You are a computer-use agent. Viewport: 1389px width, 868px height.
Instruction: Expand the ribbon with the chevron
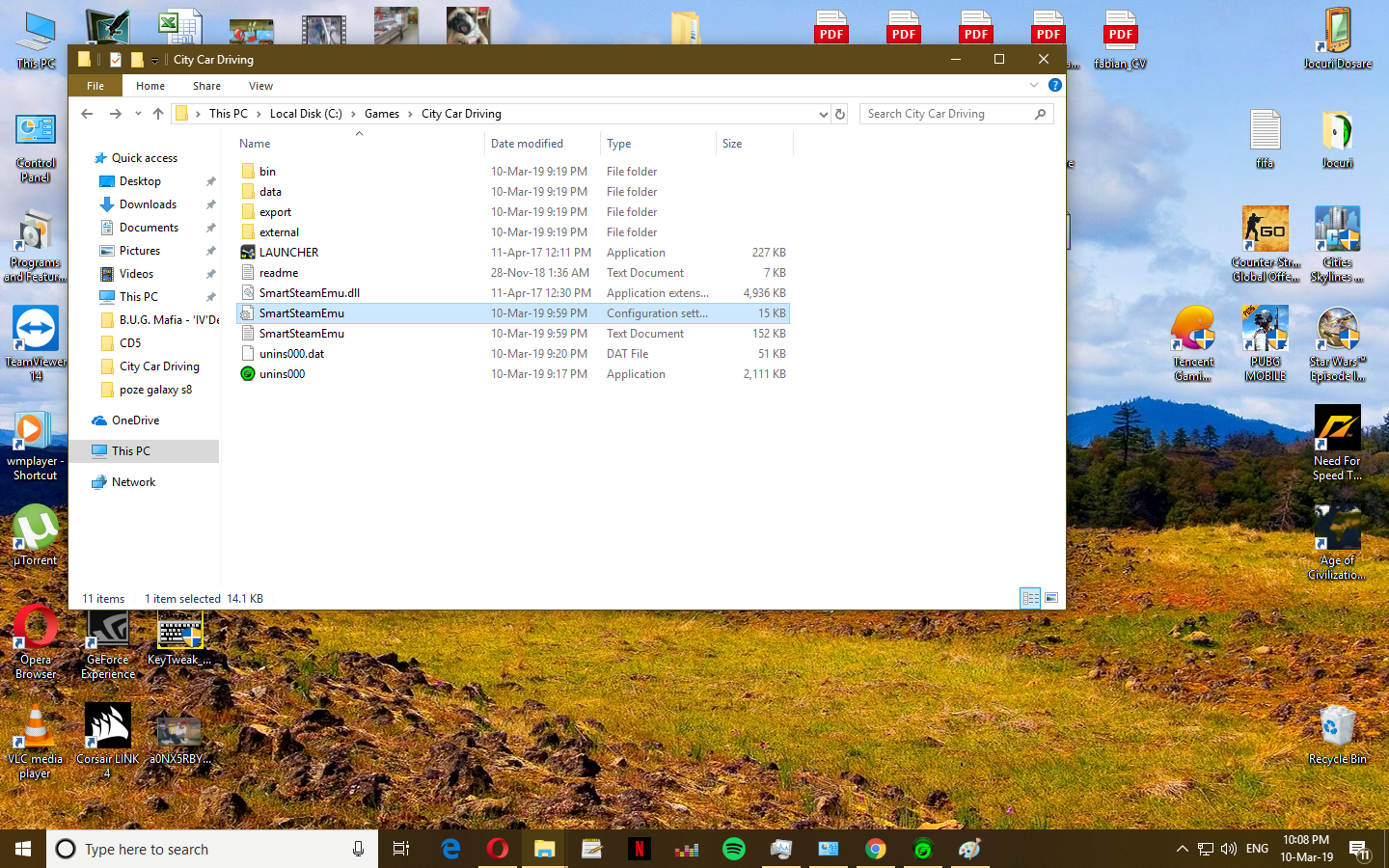tap(1034, 85)
